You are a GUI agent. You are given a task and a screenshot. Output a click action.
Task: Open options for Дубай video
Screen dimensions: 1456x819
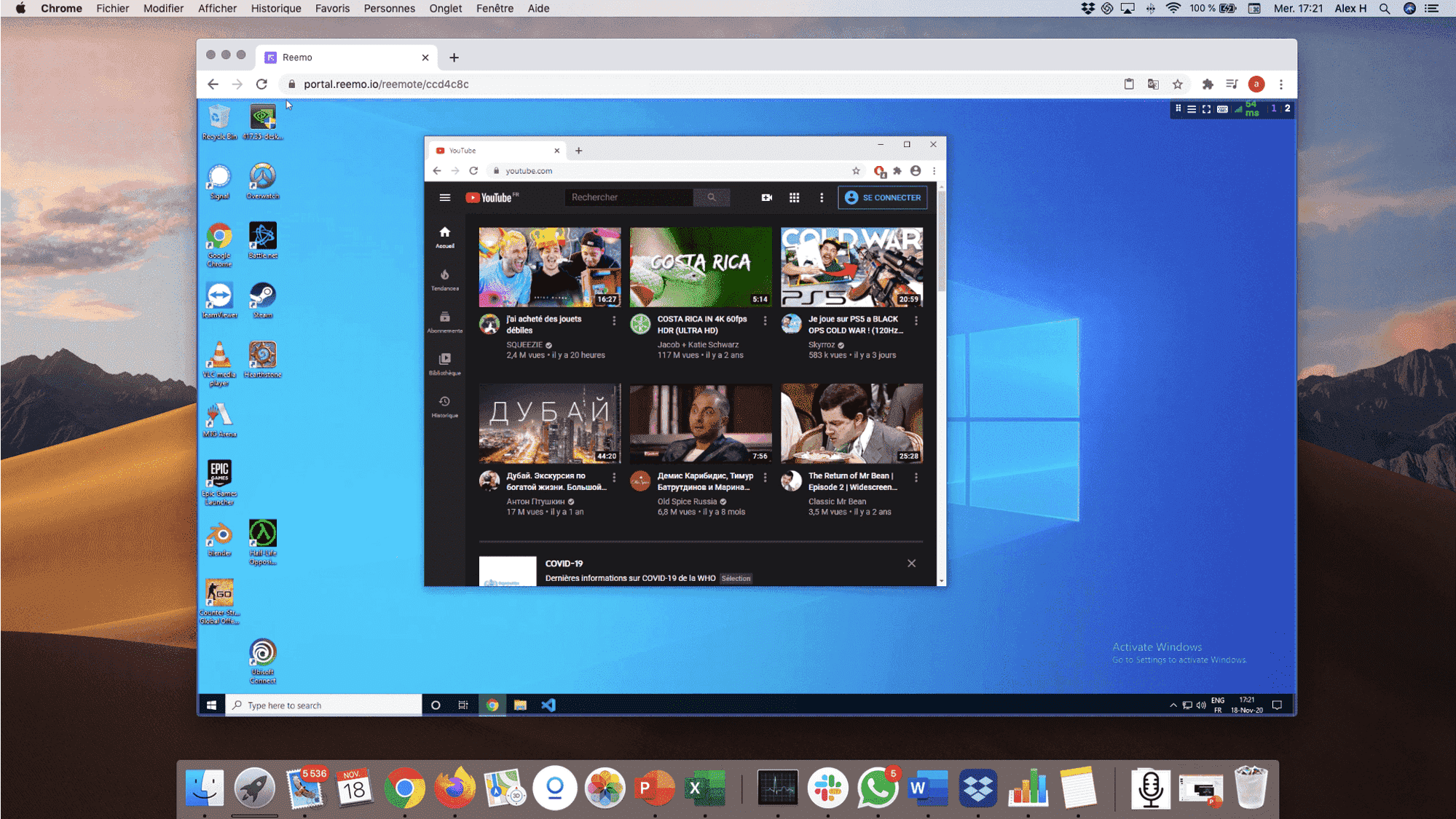tap(614, 478)
